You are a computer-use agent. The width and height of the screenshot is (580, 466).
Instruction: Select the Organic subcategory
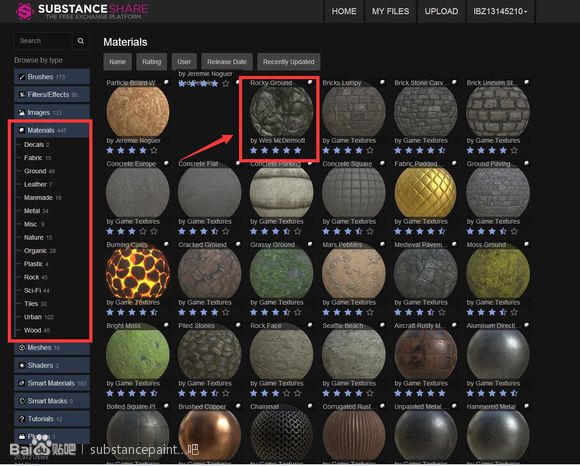(40, 251)
